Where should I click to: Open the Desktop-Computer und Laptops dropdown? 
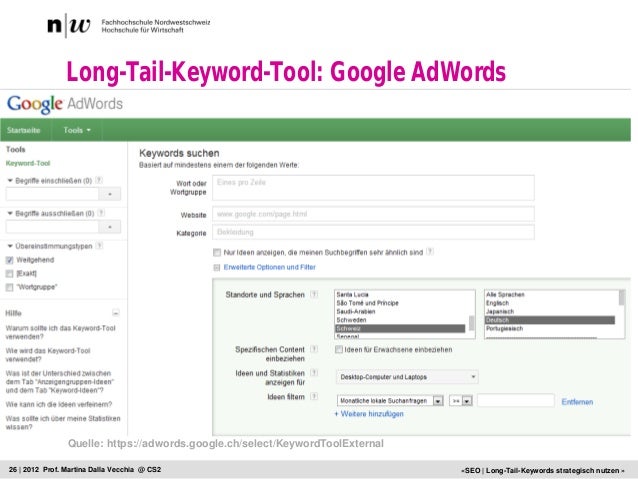click(x=407, y=377)
